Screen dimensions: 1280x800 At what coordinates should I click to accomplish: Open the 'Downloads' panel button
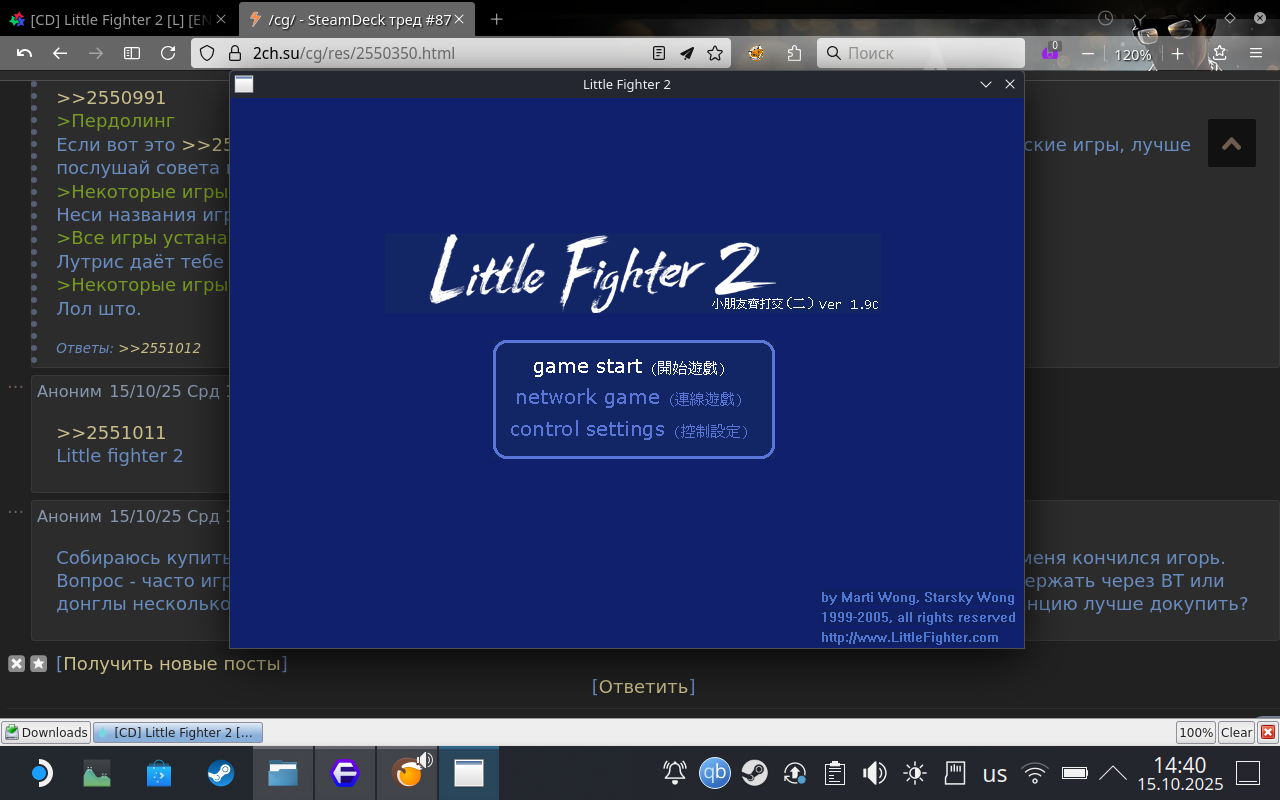[46, 732]
